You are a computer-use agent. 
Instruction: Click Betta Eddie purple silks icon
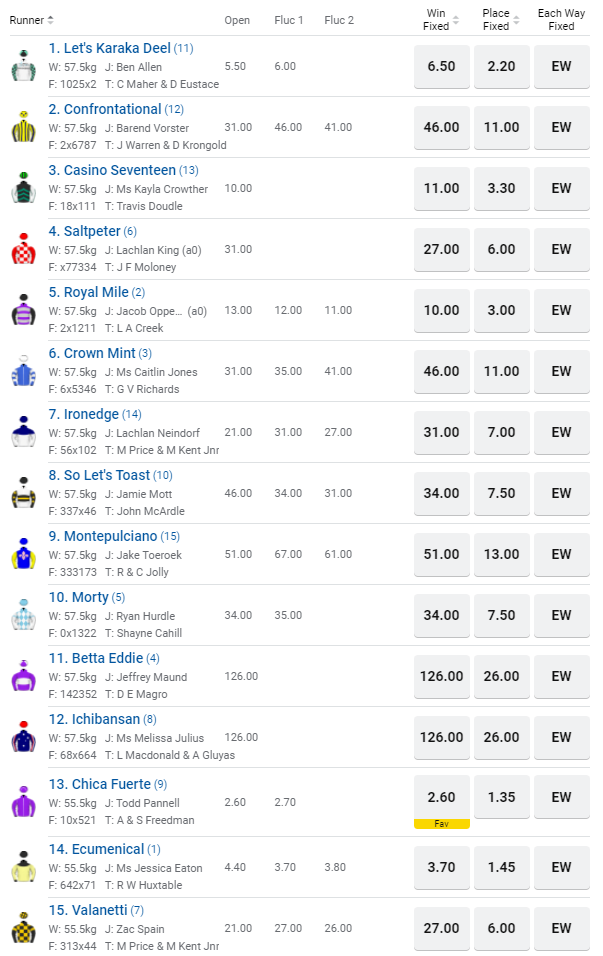pos(23,676)
